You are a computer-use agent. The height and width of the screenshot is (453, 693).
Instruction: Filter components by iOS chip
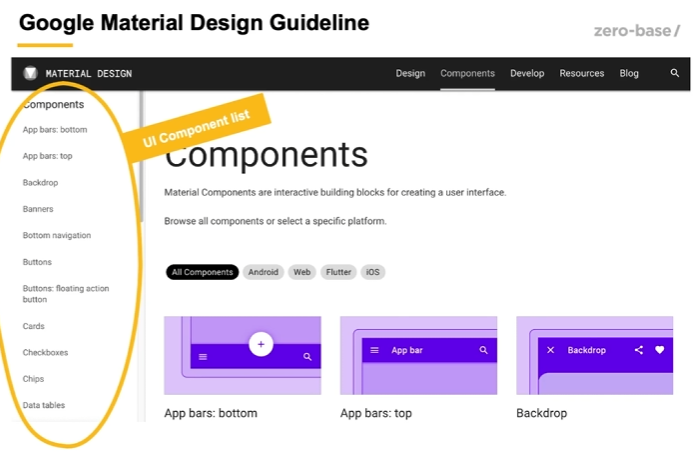click(x=373, y=272)
